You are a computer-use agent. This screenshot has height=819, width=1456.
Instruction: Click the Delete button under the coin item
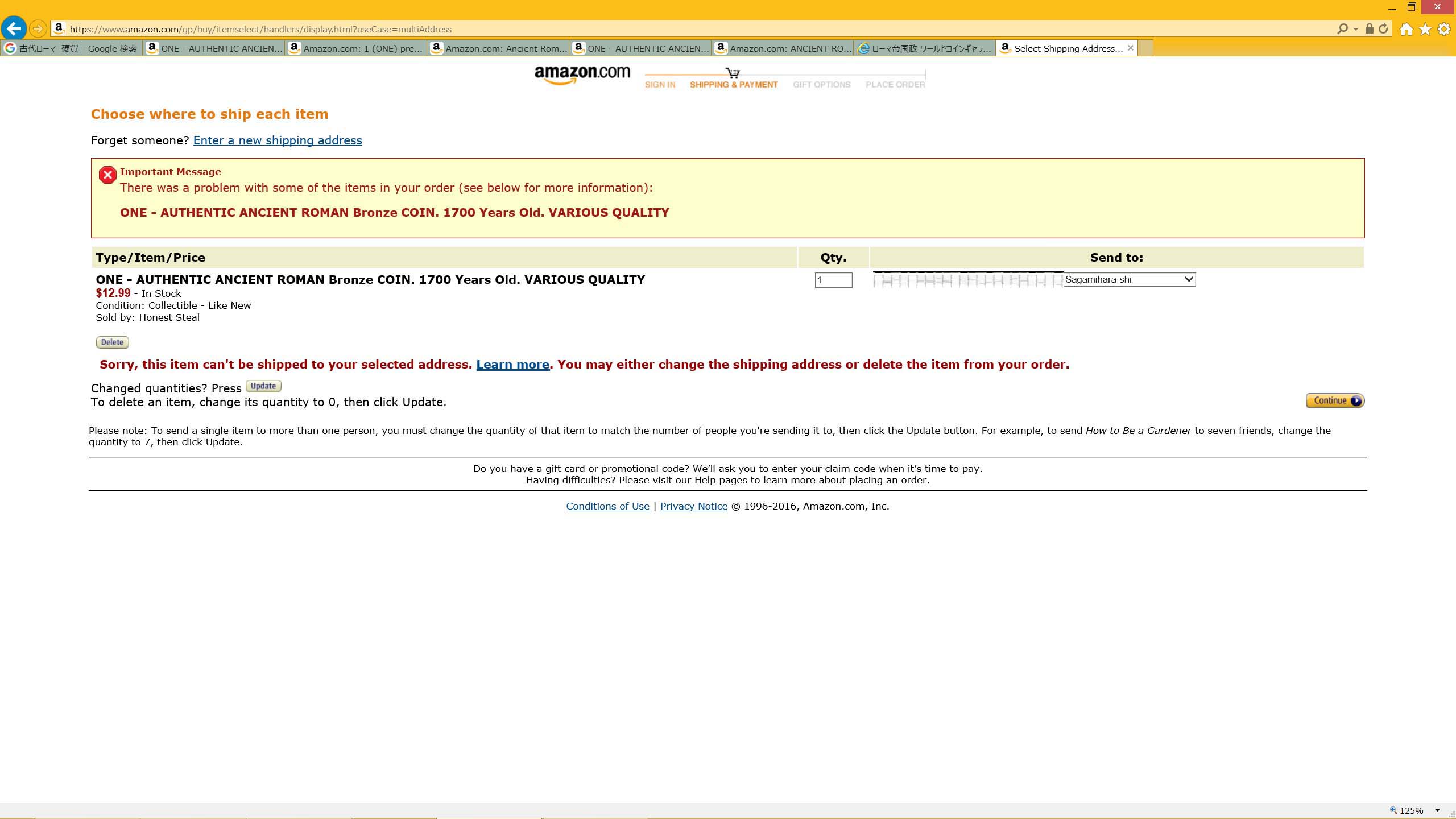(112, 342)
